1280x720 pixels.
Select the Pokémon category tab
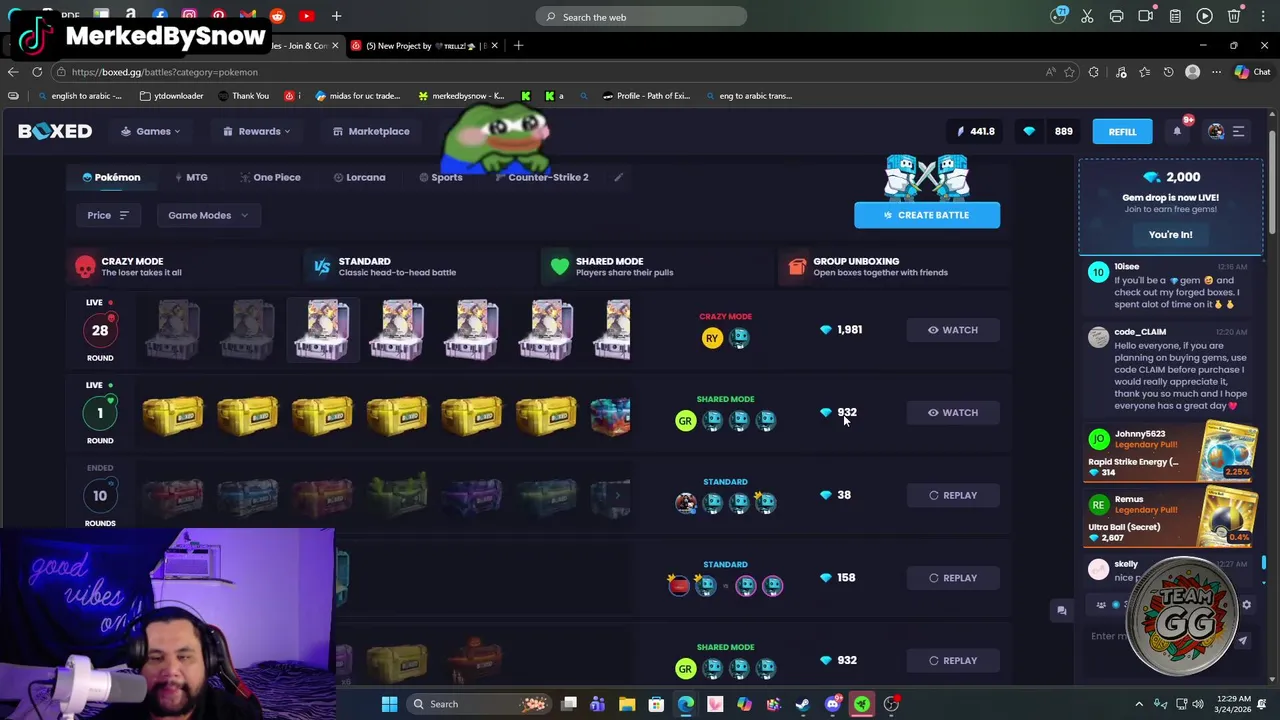click(111, 177)
